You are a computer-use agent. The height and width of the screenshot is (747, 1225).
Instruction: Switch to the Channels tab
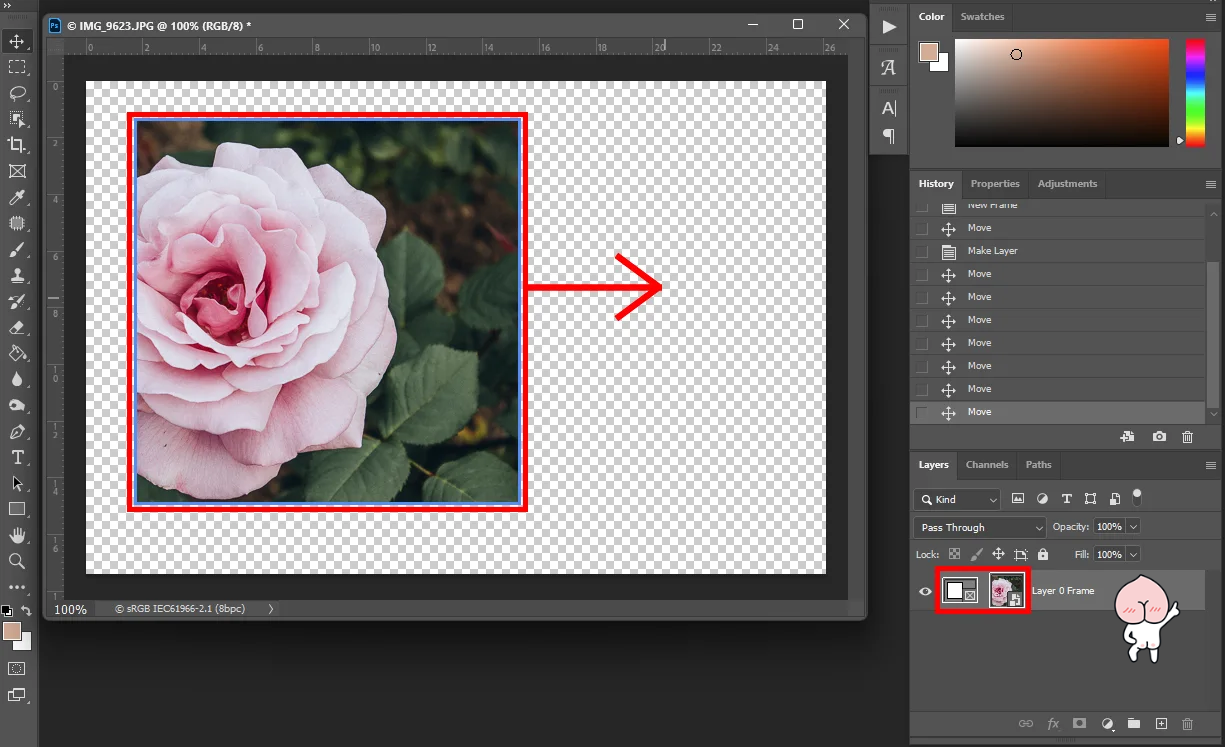[987, 465]
